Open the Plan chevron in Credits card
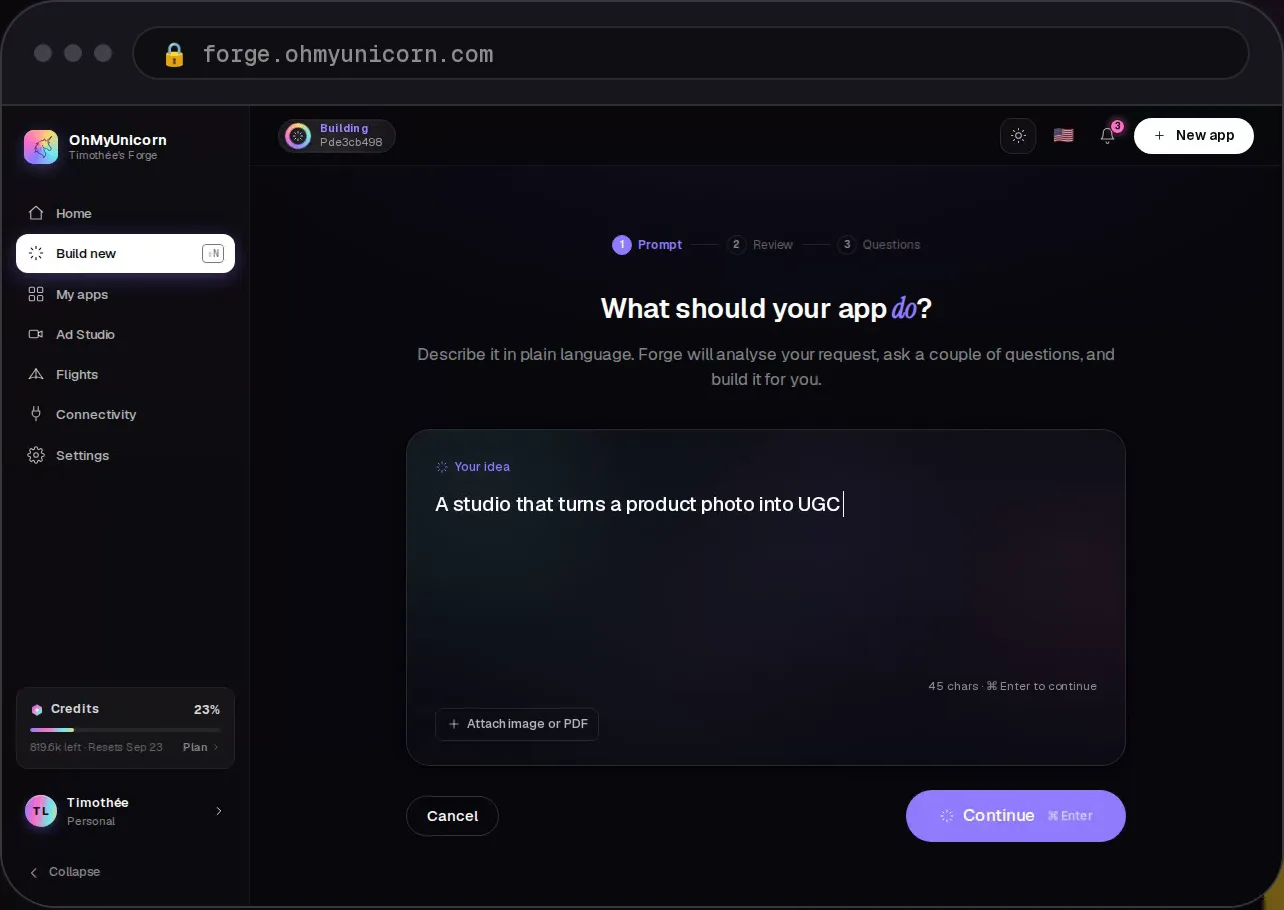1284x910 pixels. (x=201, y=747)
